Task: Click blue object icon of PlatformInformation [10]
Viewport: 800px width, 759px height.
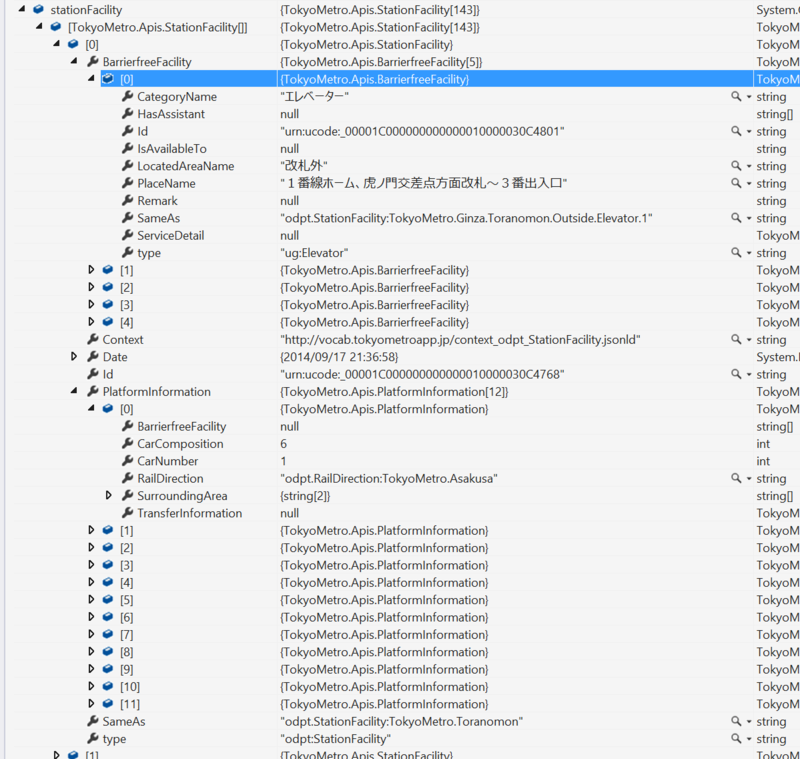Action: 108,686
